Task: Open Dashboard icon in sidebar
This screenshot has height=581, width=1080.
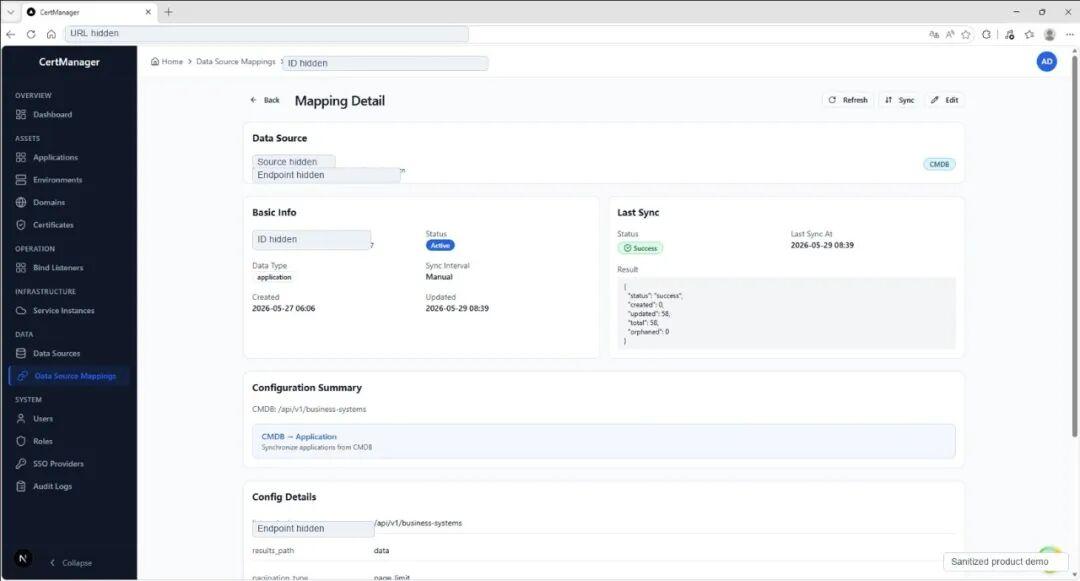Action: [x=21, y=114]
